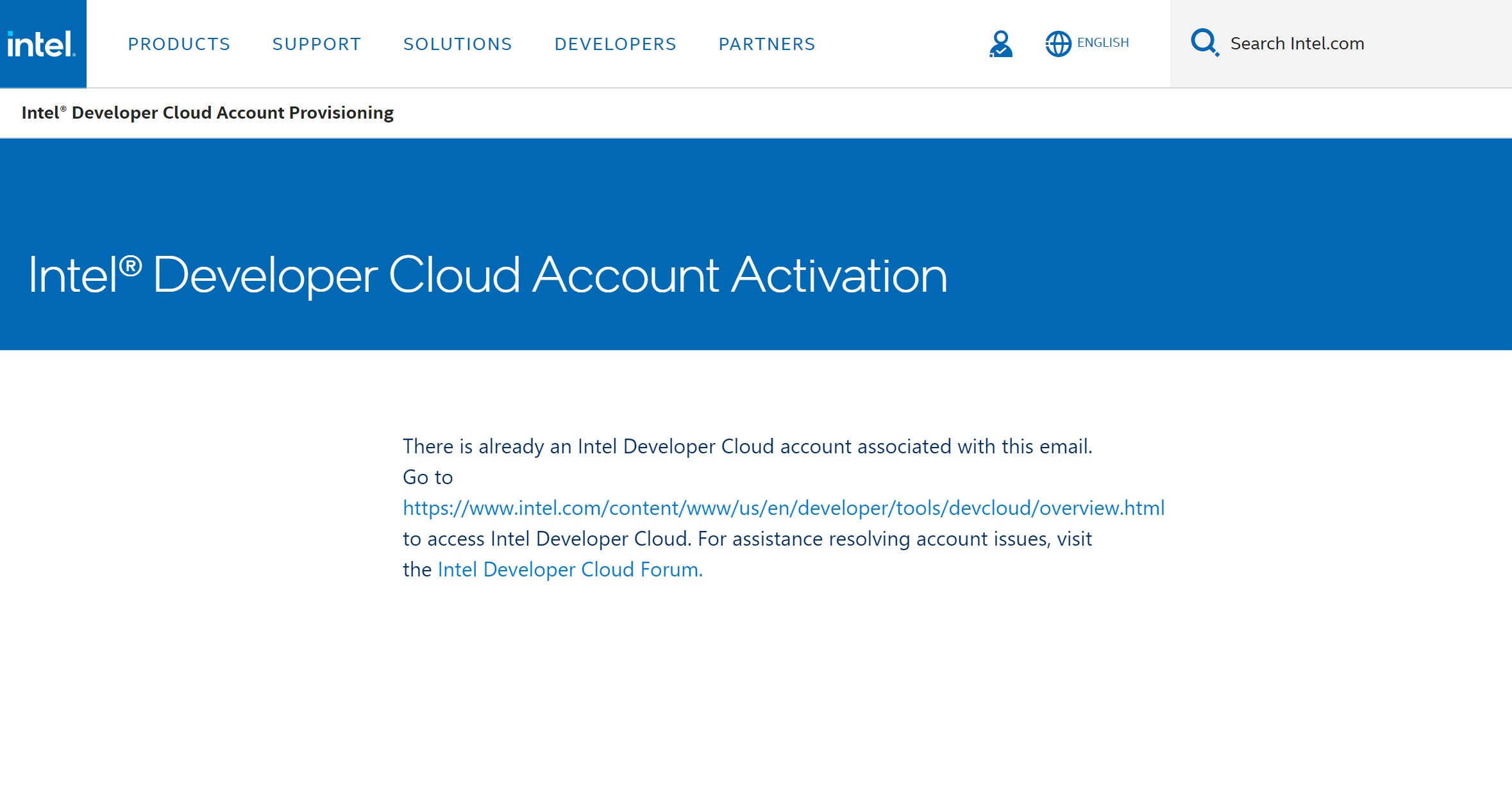The height and width of the screenshot is (806, 1512).
Task: Expand the SOLUTIONS menu
Action: click(x=458, y=44)
